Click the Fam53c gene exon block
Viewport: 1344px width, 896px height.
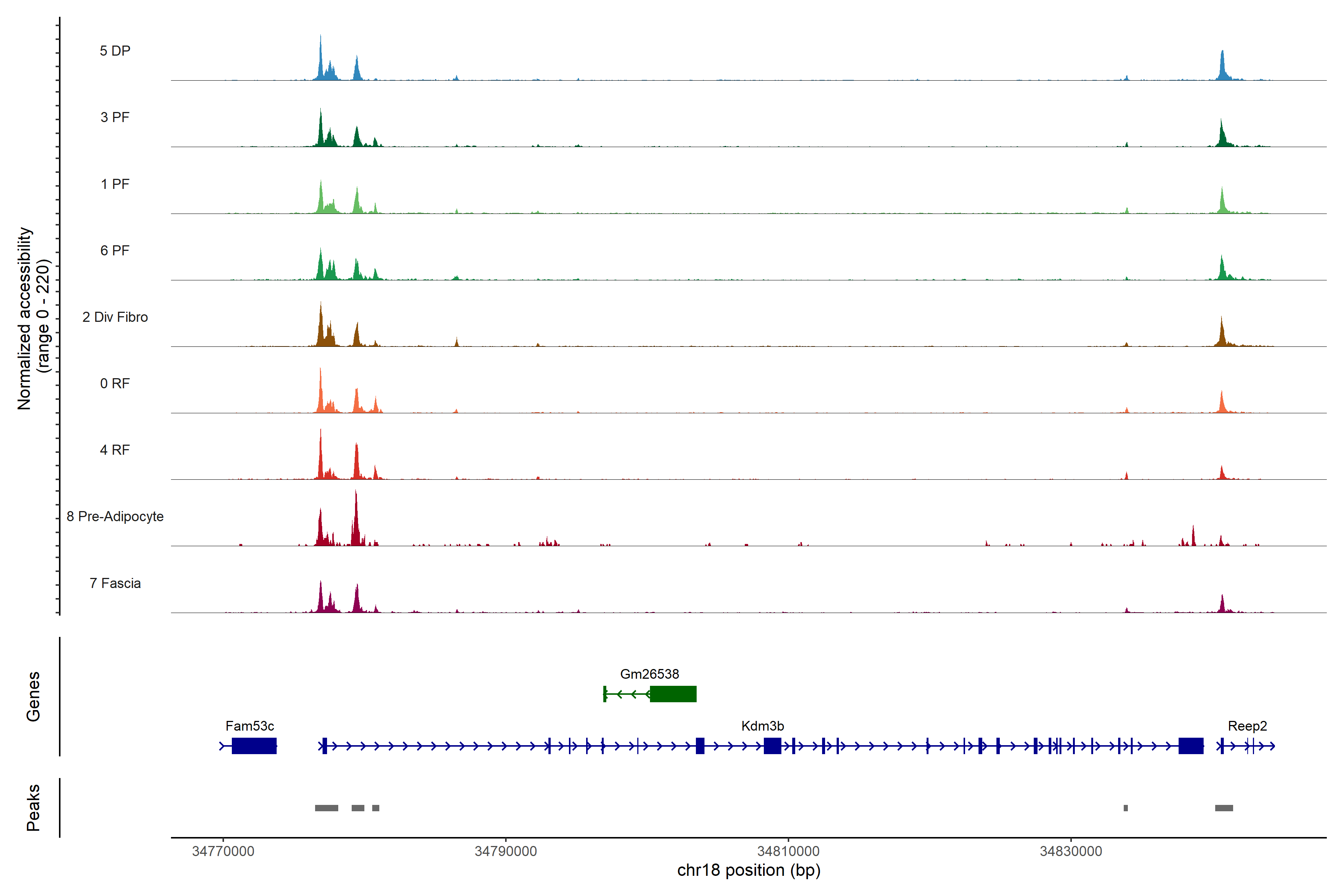(x=254, y=746)
